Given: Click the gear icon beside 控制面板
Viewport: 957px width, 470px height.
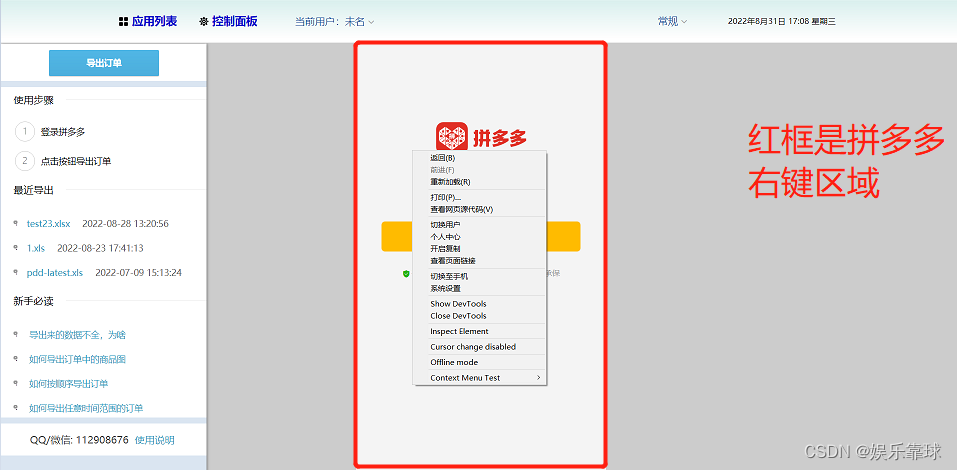Looking at the screenshot, I should click(204, 21).
